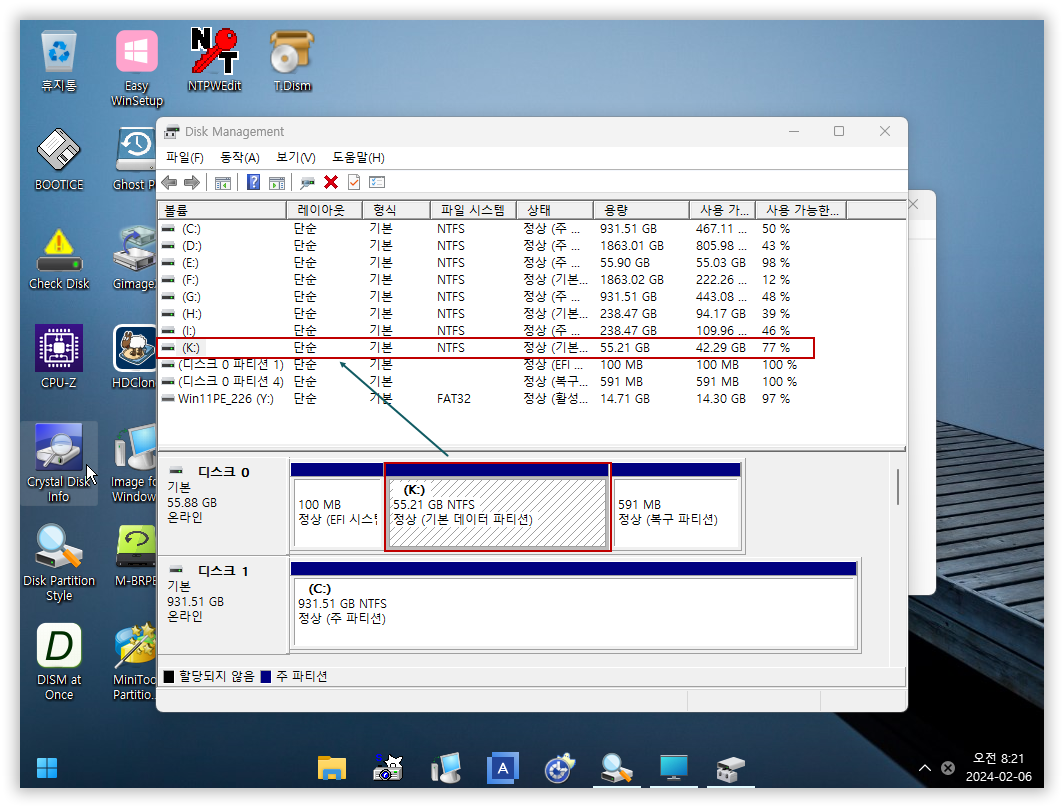Select the (F:) volume row
The width and height of the screenshot is (1064, 808).
(486, 280)
